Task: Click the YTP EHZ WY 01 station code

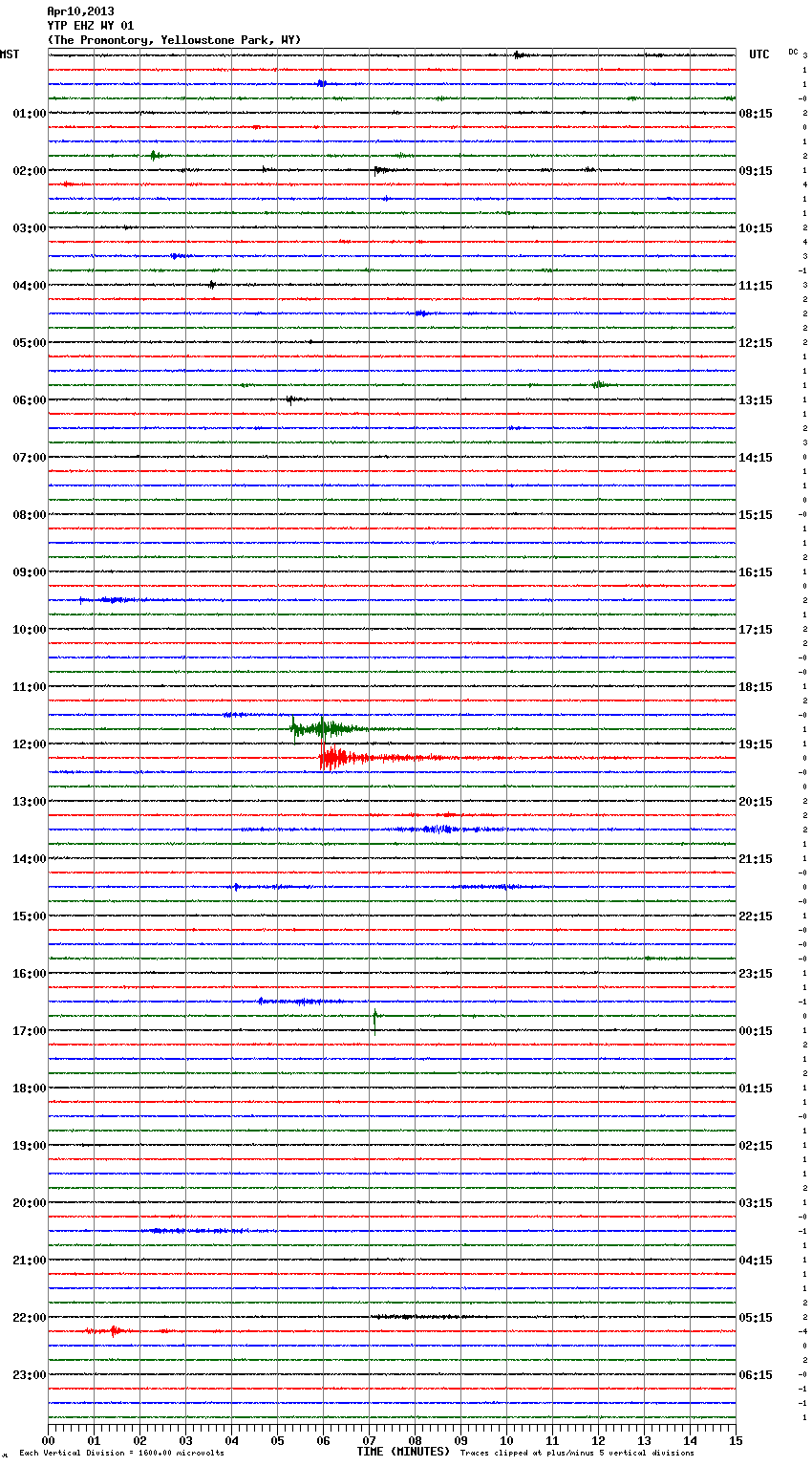Action: pos(91,26)
